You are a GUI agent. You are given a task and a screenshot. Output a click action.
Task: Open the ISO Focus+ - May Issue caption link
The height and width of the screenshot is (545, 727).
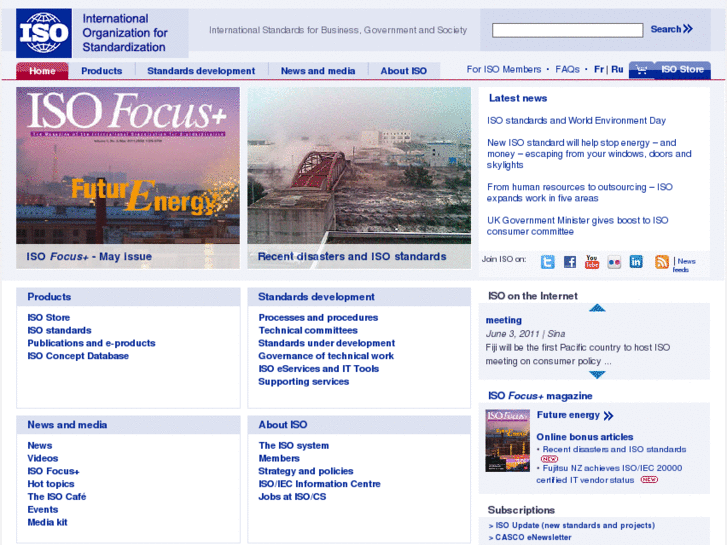click(89, 256)
